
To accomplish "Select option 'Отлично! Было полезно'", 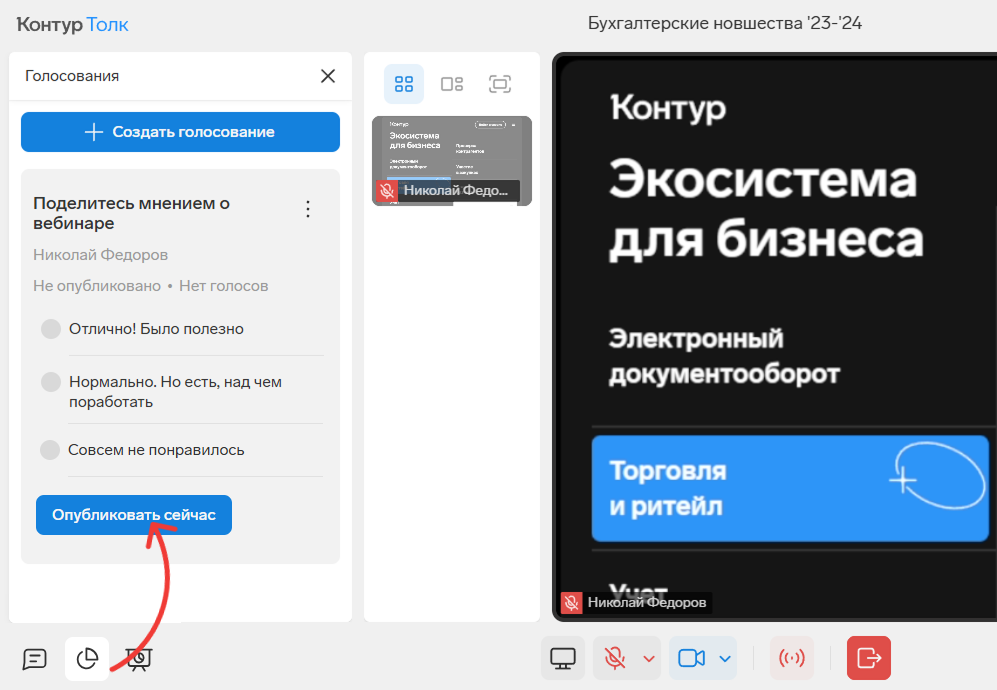I will coord(50,329).
